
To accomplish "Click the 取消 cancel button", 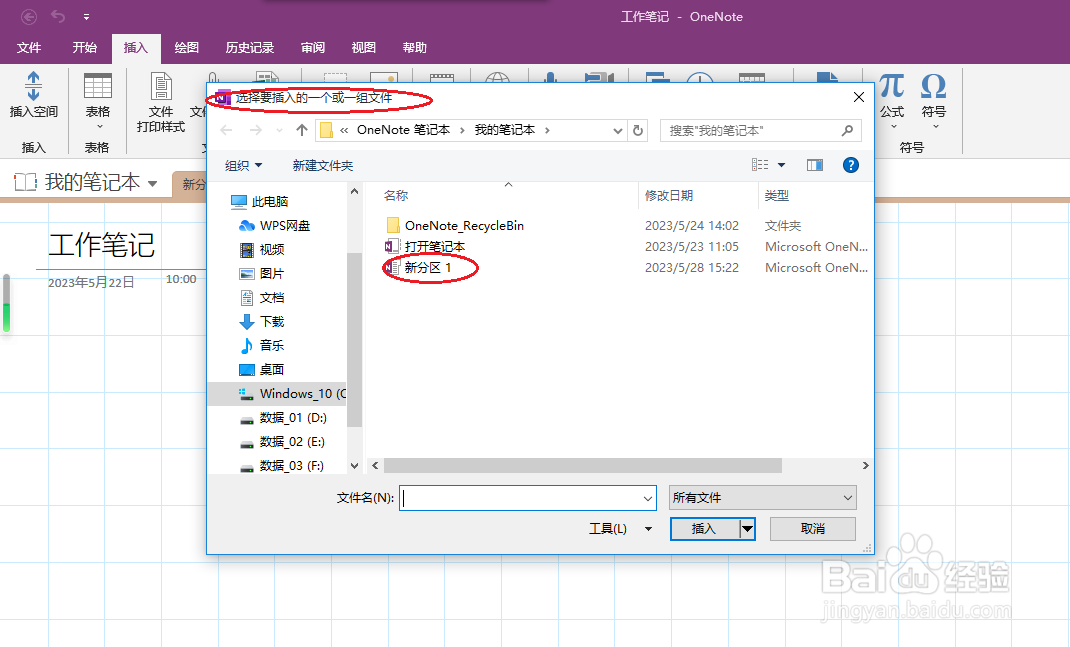I will pos(812,529).
